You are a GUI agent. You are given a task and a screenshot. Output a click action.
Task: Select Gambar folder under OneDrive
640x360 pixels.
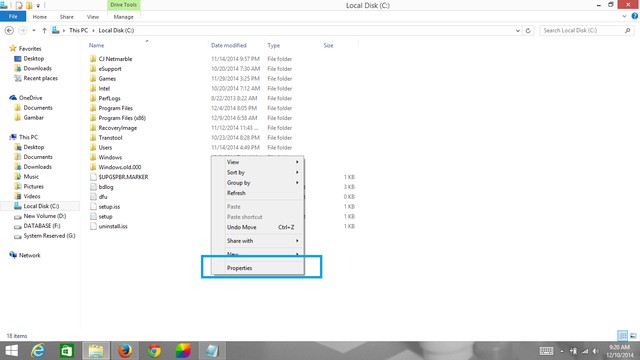tap(33, 117)
